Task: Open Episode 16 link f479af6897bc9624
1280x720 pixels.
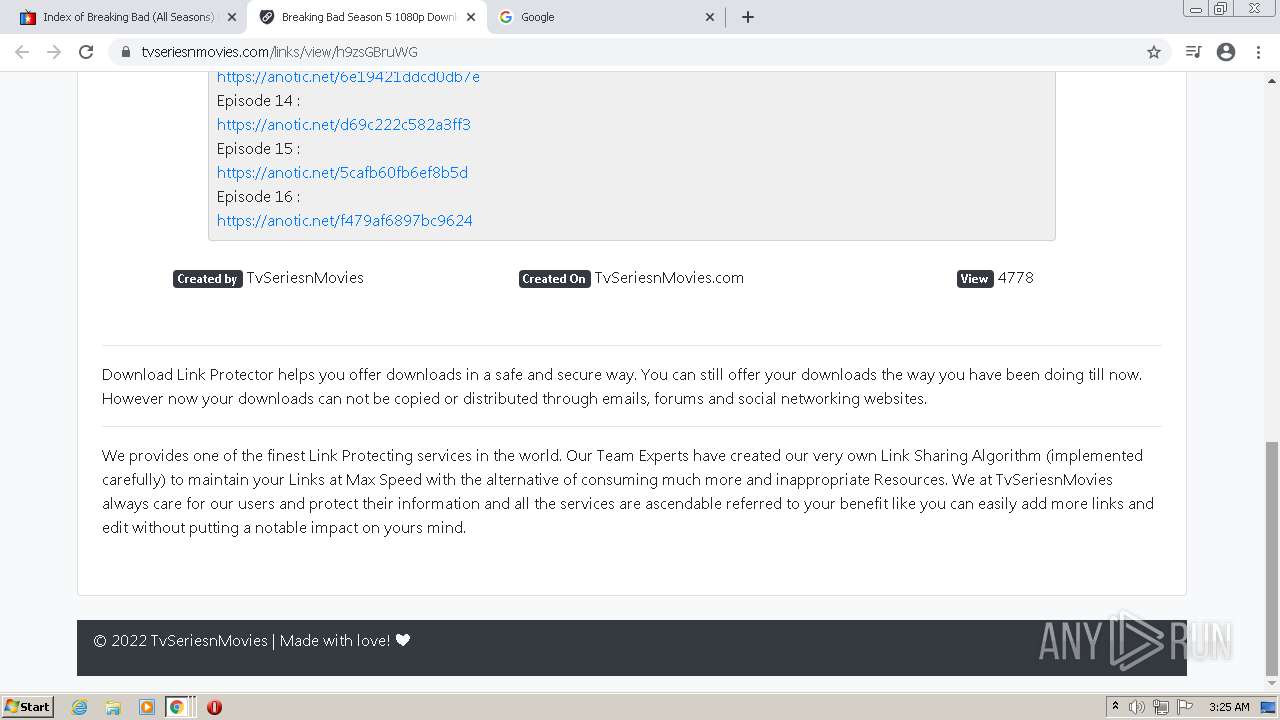Action: tap(345, 221)
